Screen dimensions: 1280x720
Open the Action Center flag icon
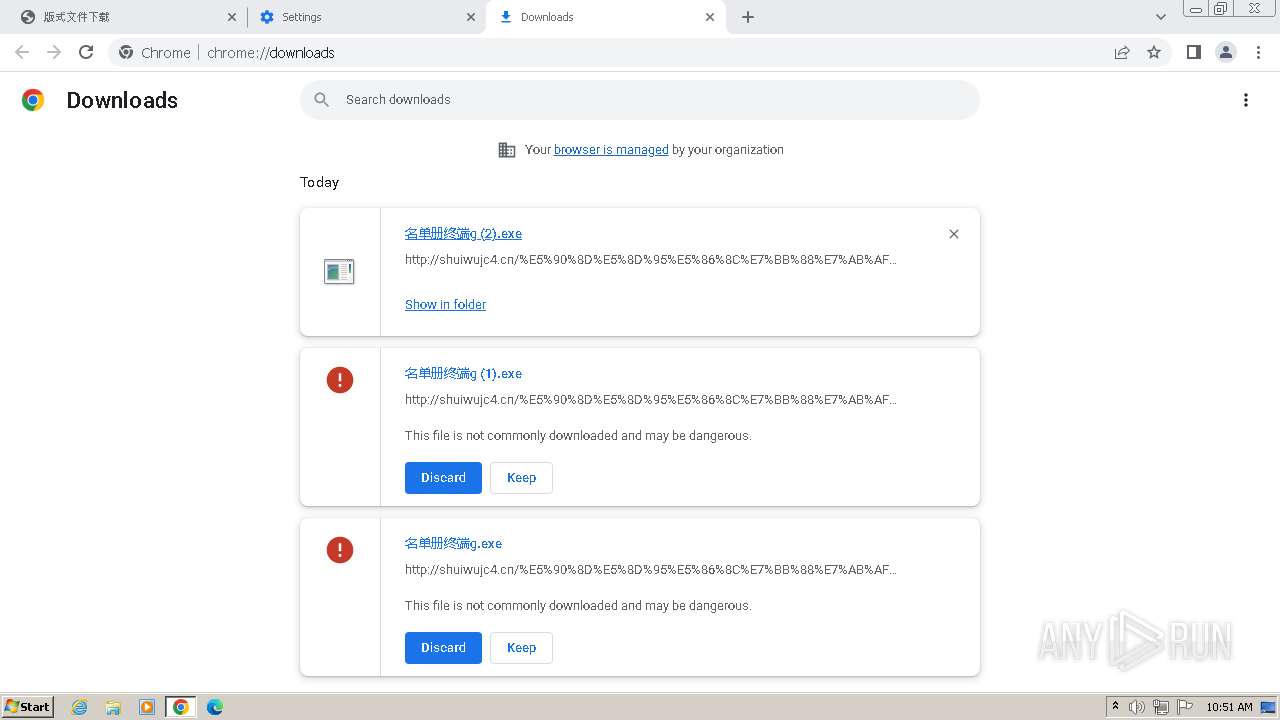point(1185,707)
